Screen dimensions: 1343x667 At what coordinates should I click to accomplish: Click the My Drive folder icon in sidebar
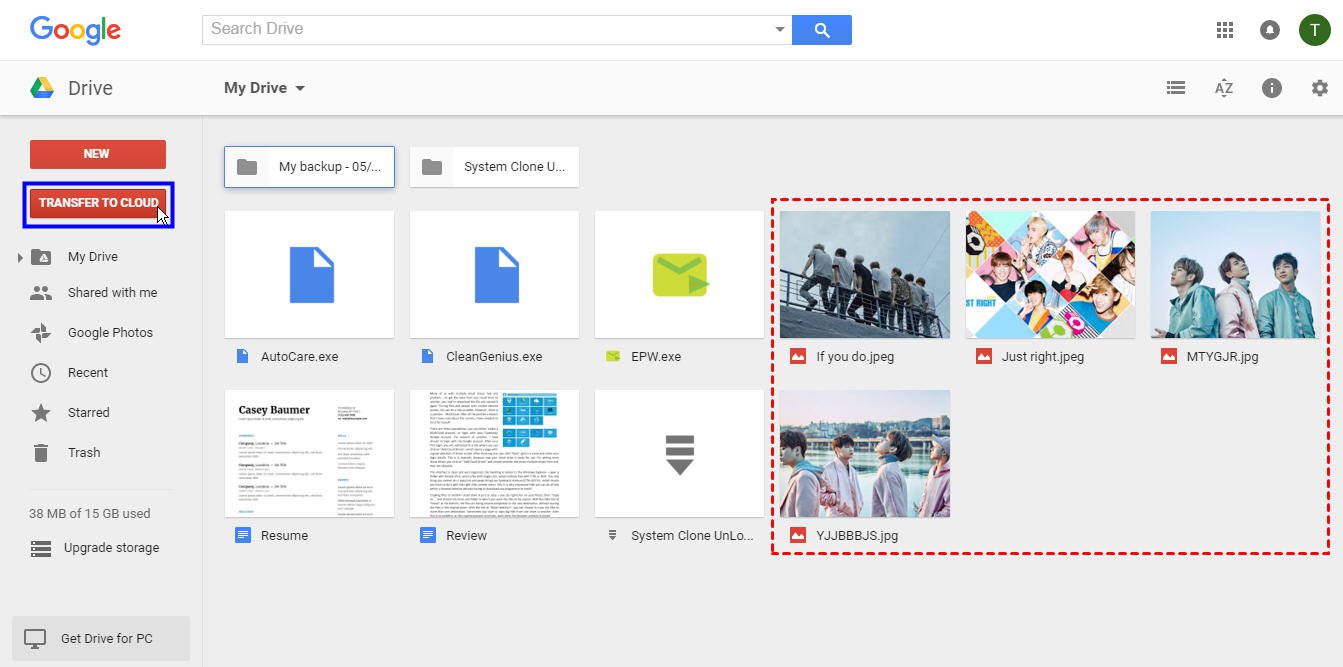[x=41, y=257]
